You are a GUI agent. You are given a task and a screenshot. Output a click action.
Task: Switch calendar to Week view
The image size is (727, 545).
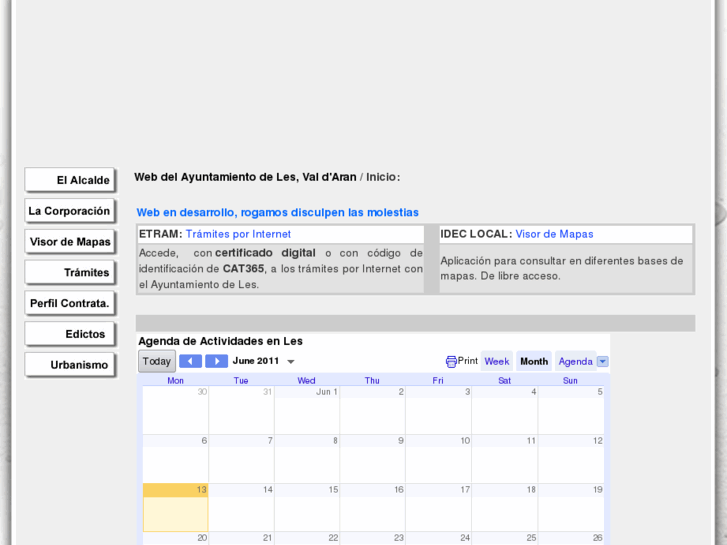click(497, 361)
